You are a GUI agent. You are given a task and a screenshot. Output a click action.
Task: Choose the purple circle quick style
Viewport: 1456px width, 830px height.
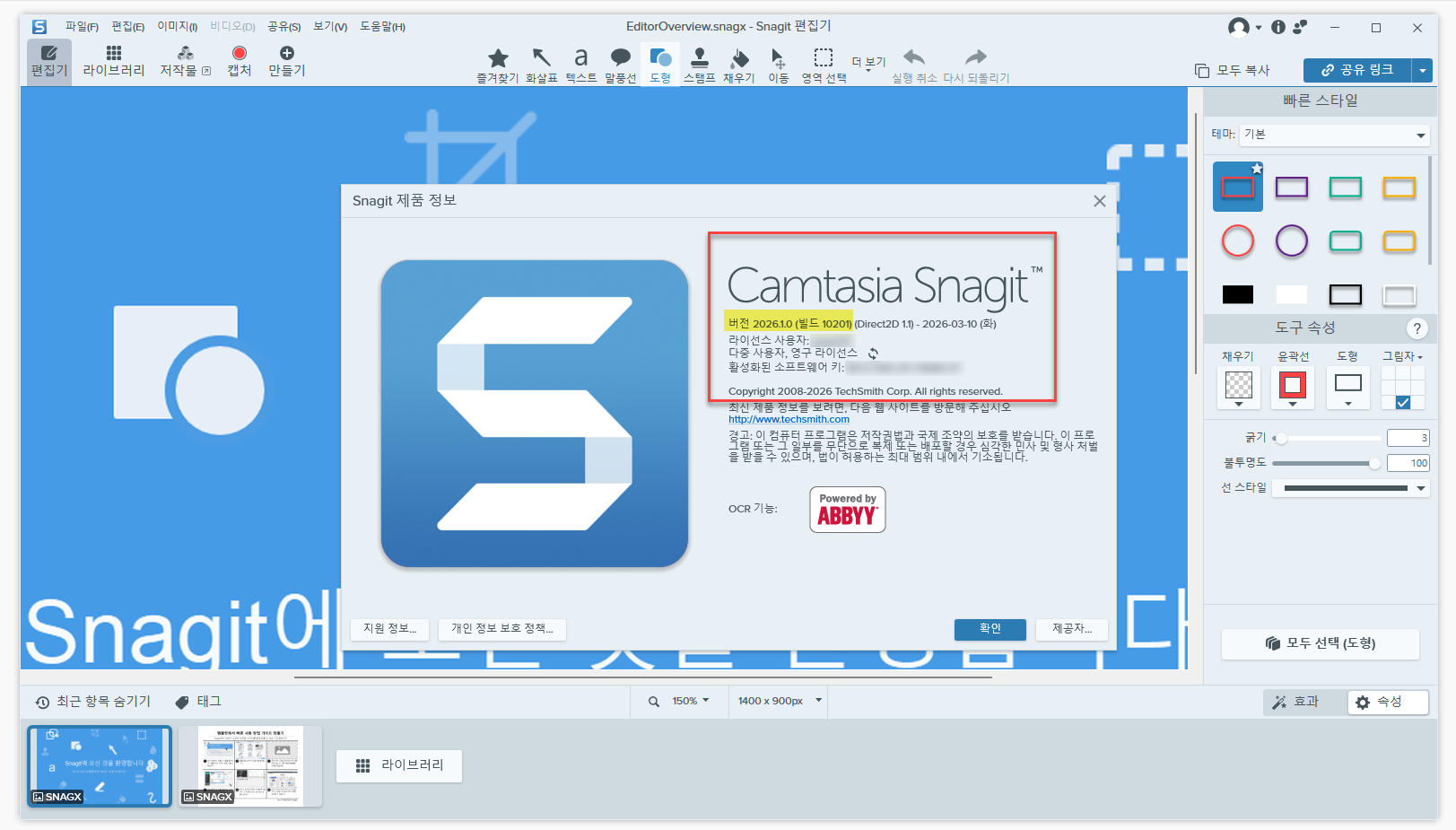[x=1292, y=240]
